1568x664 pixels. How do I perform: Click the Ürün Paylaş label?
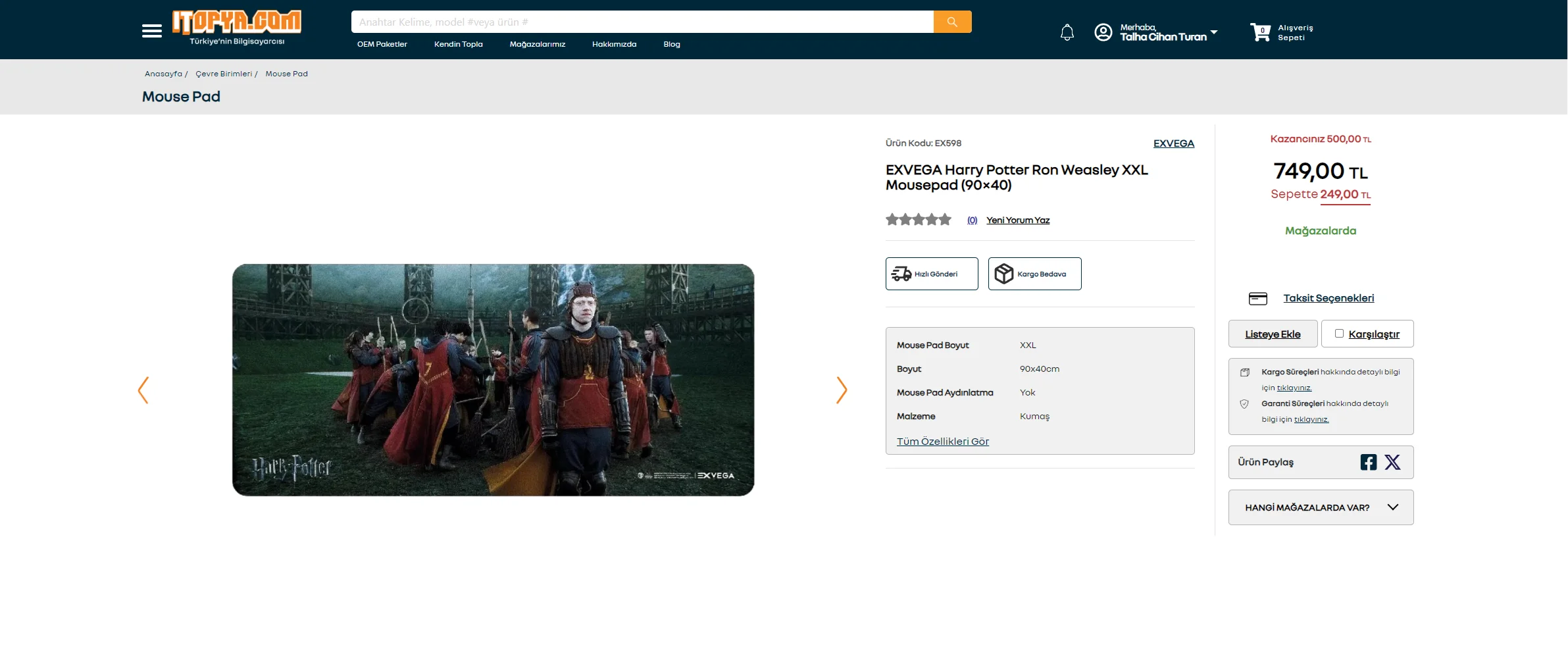click(1265, 463)
